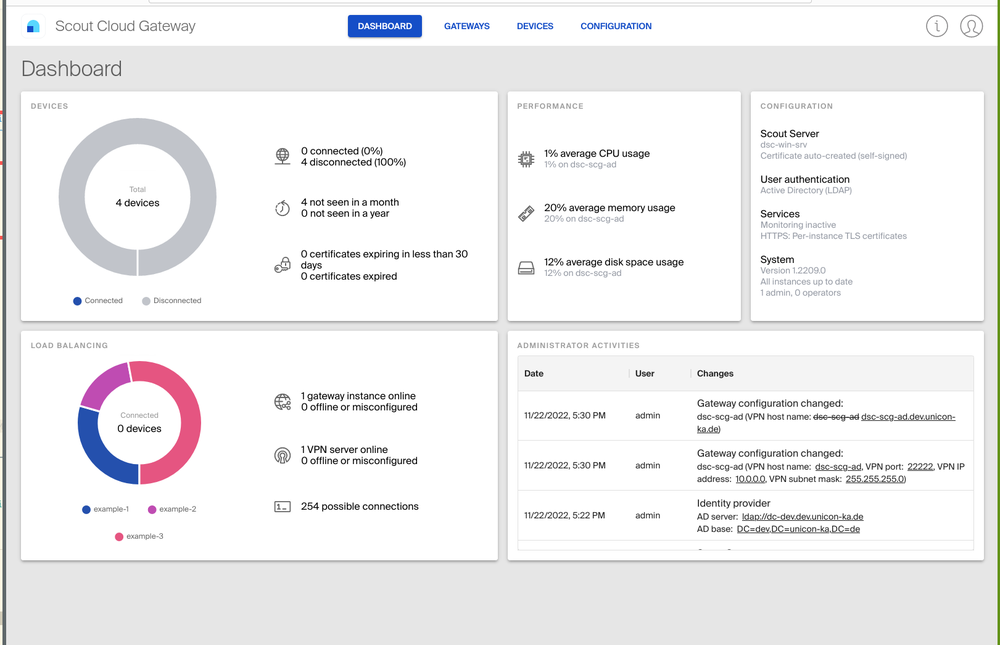Click the VPN IP address 10.0.0.0 value

coord(750,479)
